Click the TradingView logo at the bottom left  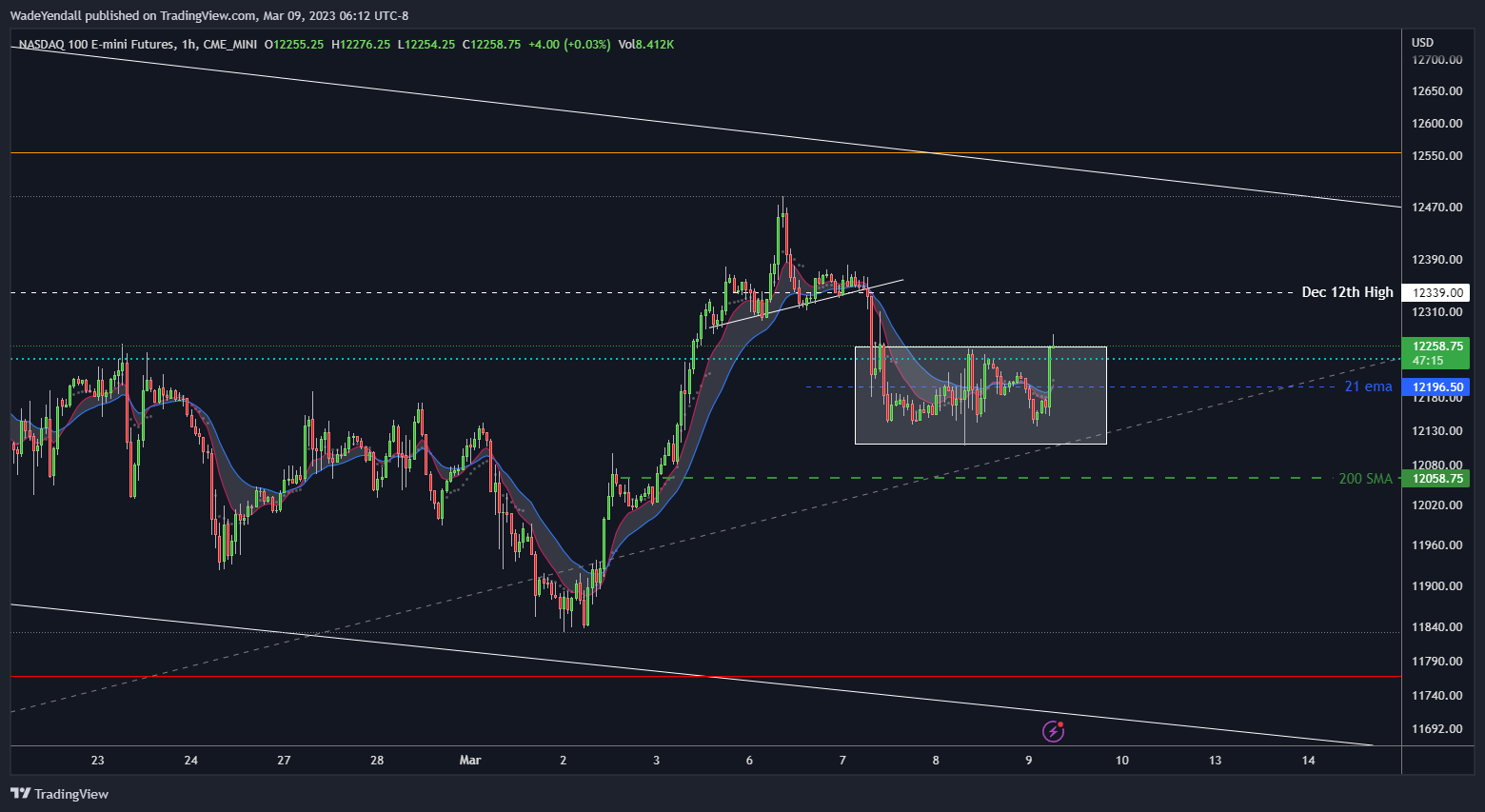(59, 794)
